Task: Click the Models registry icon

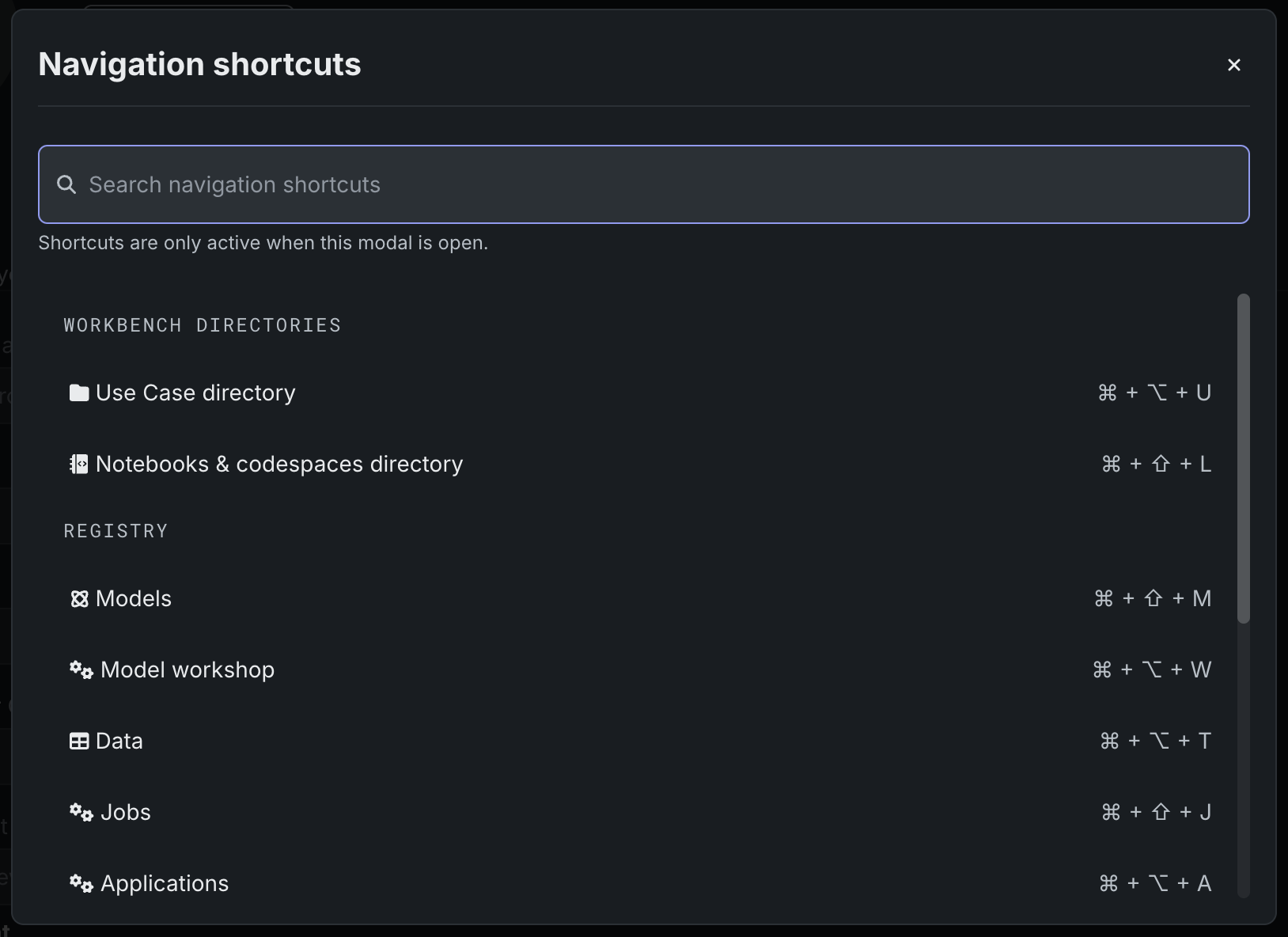Action: point(79,599)
